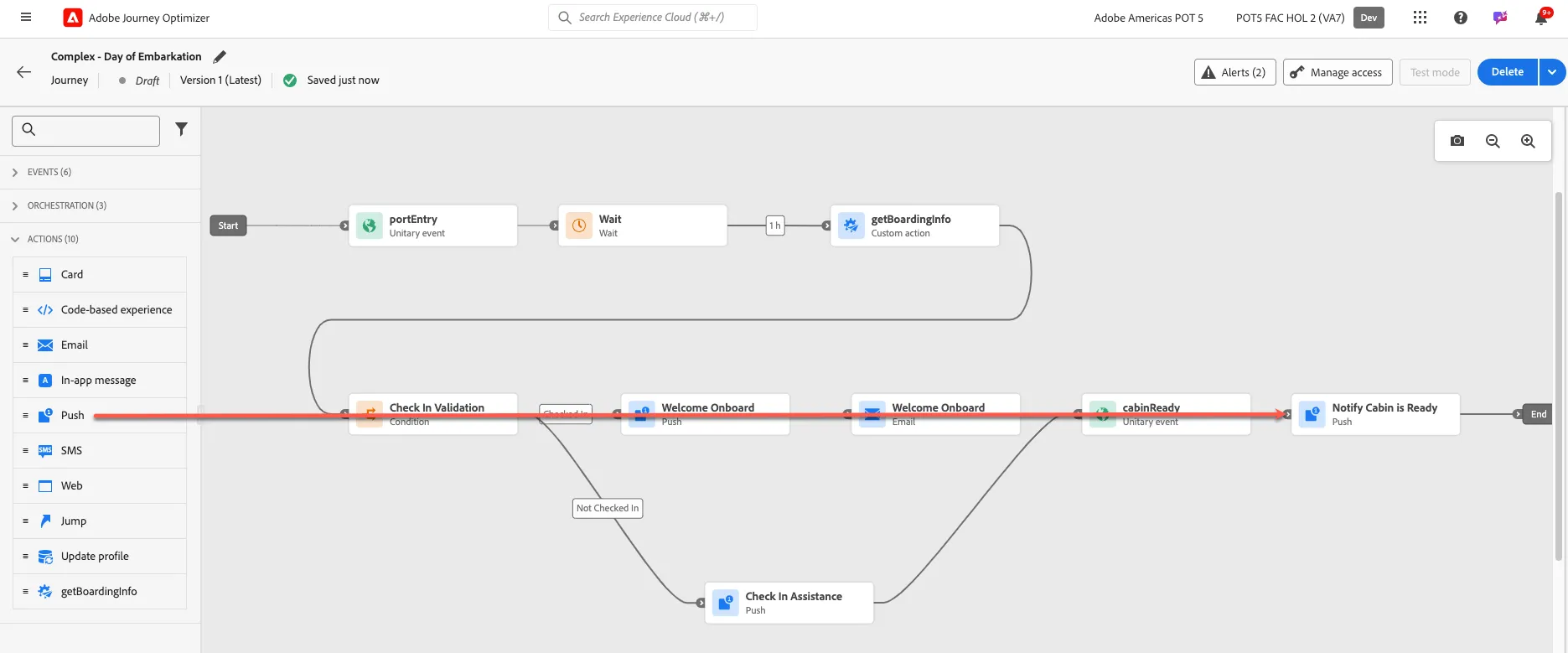Click the Not Checked In path label
1568x653 pixels.
tap(608, 508)
